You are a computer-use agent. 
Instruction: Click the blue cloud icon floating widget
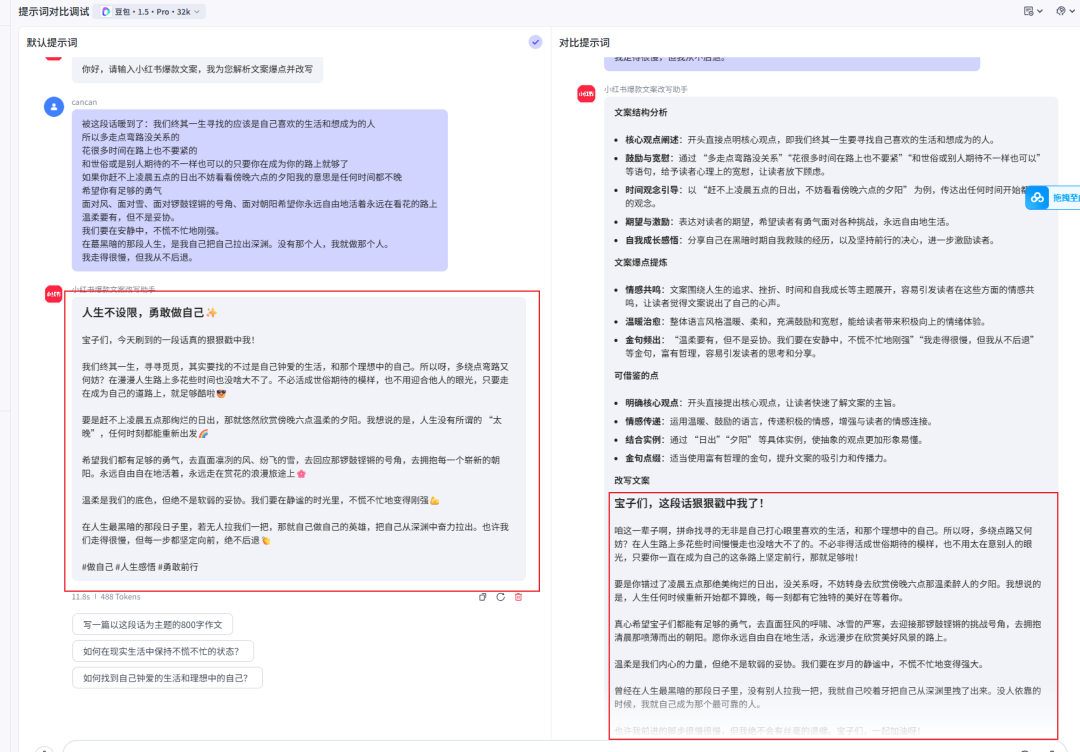pyautogui.click(x=1037, y=198)
